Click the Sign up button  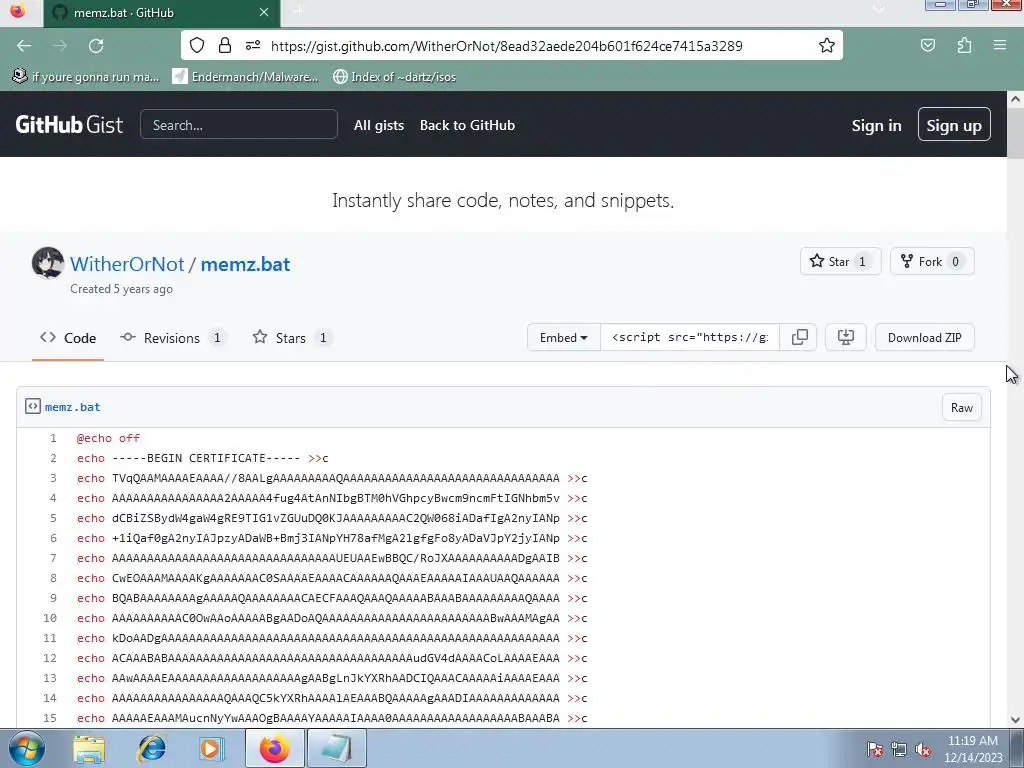pos(954,125)
